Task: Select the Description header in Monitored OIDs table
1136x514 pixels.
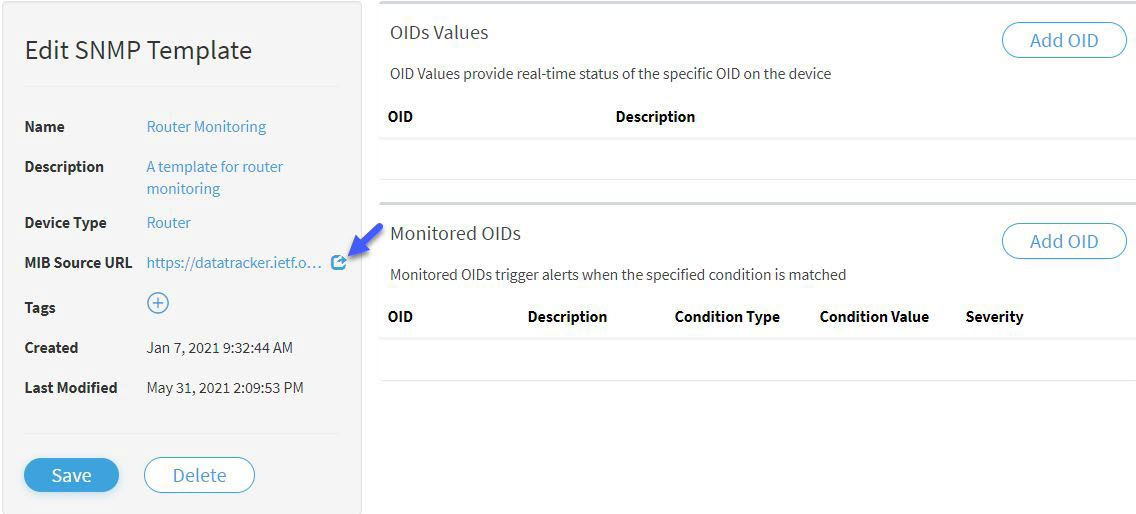Action: click(x=567, y=317)
